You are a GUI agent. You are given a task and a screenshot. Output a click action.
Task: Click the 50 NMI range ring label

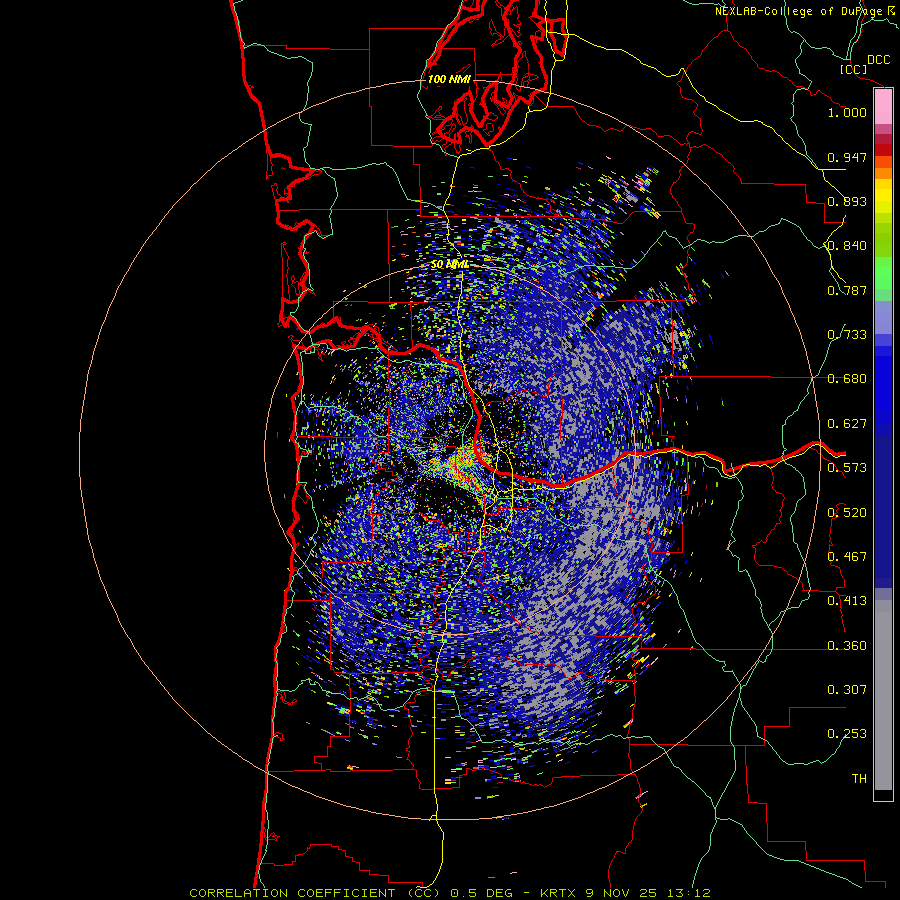coord(449,265)
